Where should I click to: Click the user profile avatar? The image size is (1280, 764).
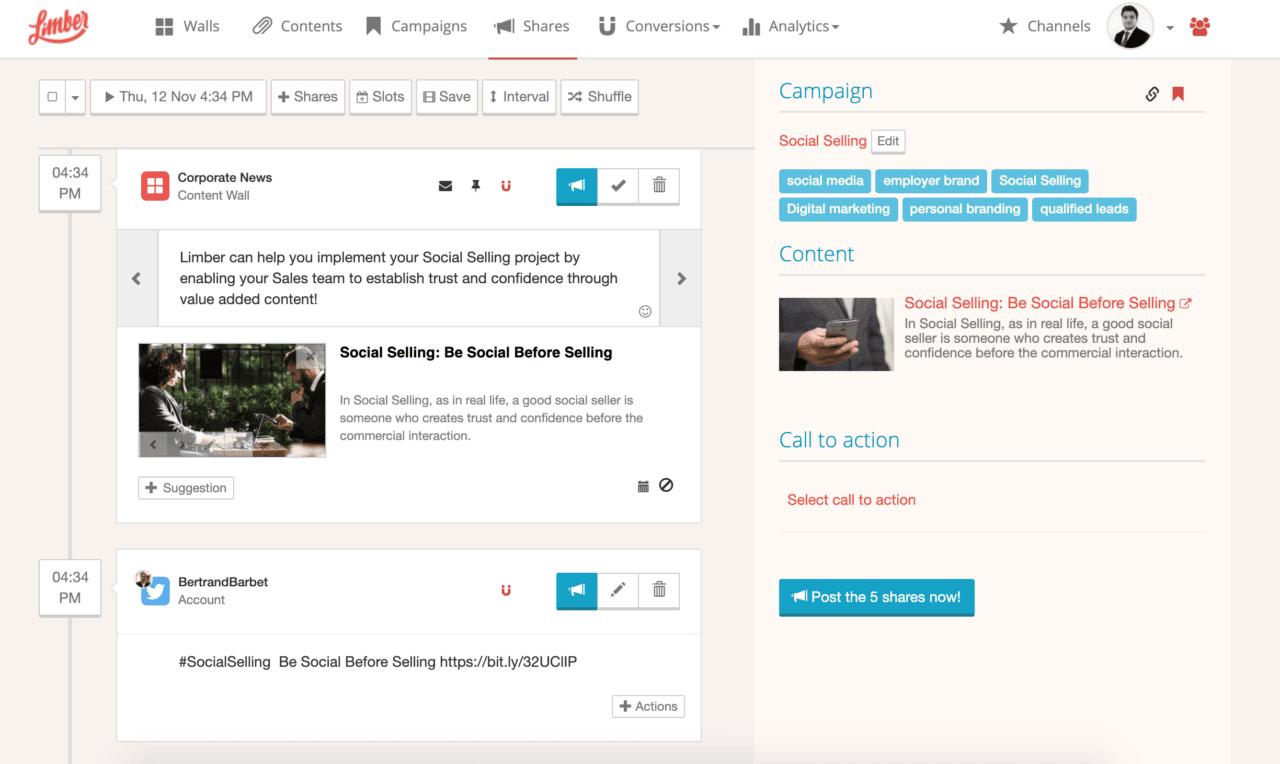pyautogui.click(x=1130, y=26)
